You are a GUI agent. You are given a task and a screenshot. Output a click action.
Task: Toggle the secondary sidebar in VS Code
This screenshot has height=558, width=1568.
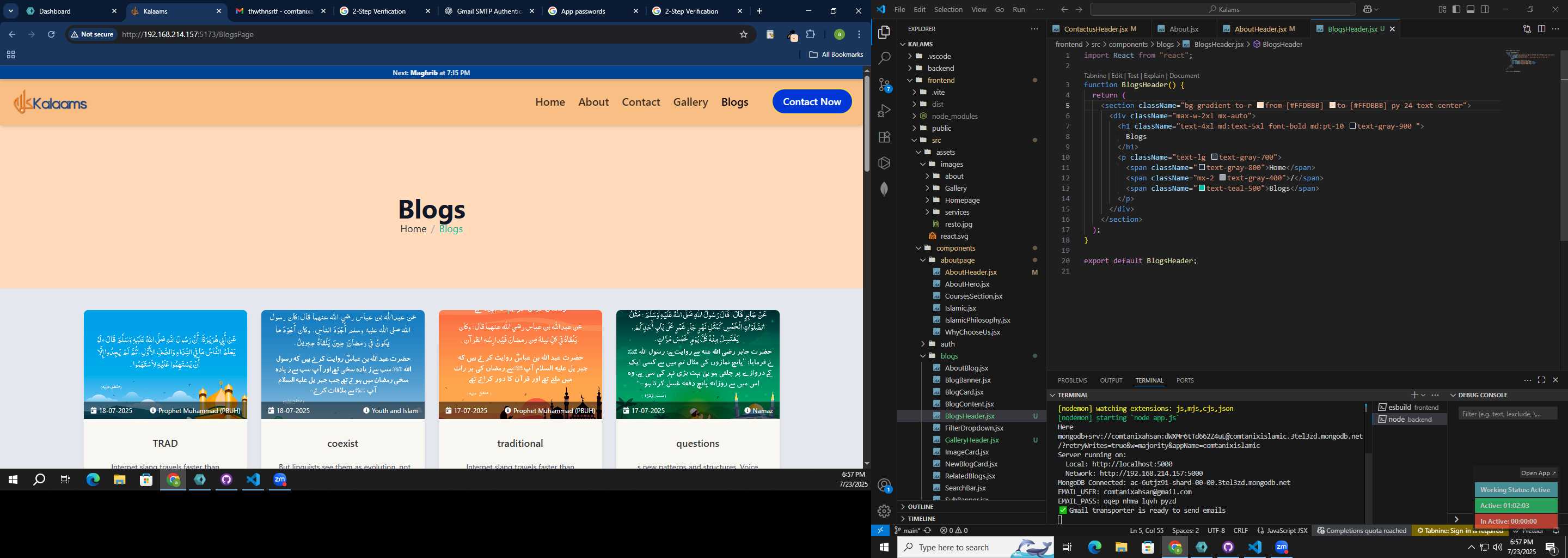point(1485,10)
